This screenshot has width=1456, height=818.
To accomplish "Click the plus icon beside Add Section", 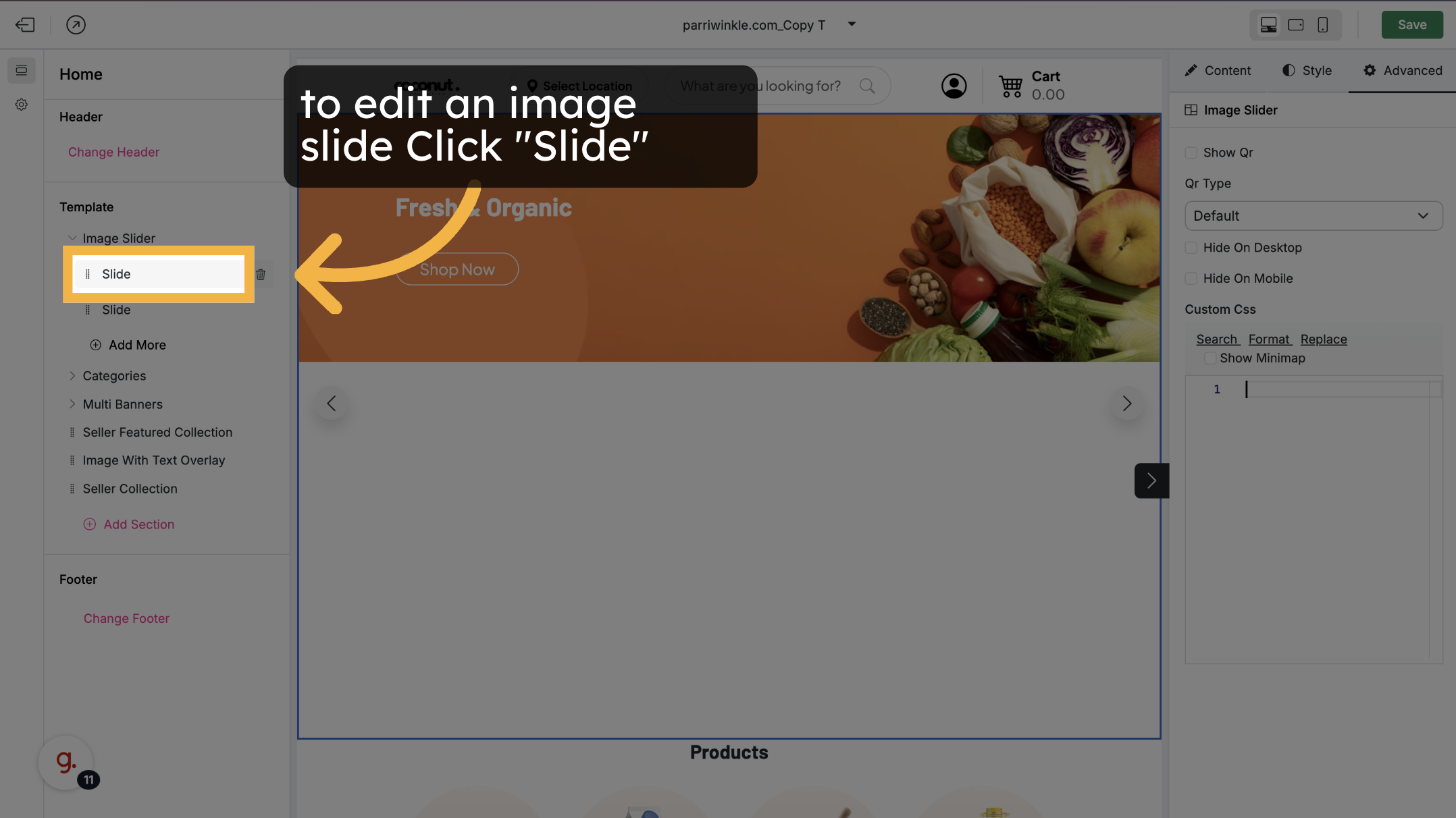I will coord(89,524).
